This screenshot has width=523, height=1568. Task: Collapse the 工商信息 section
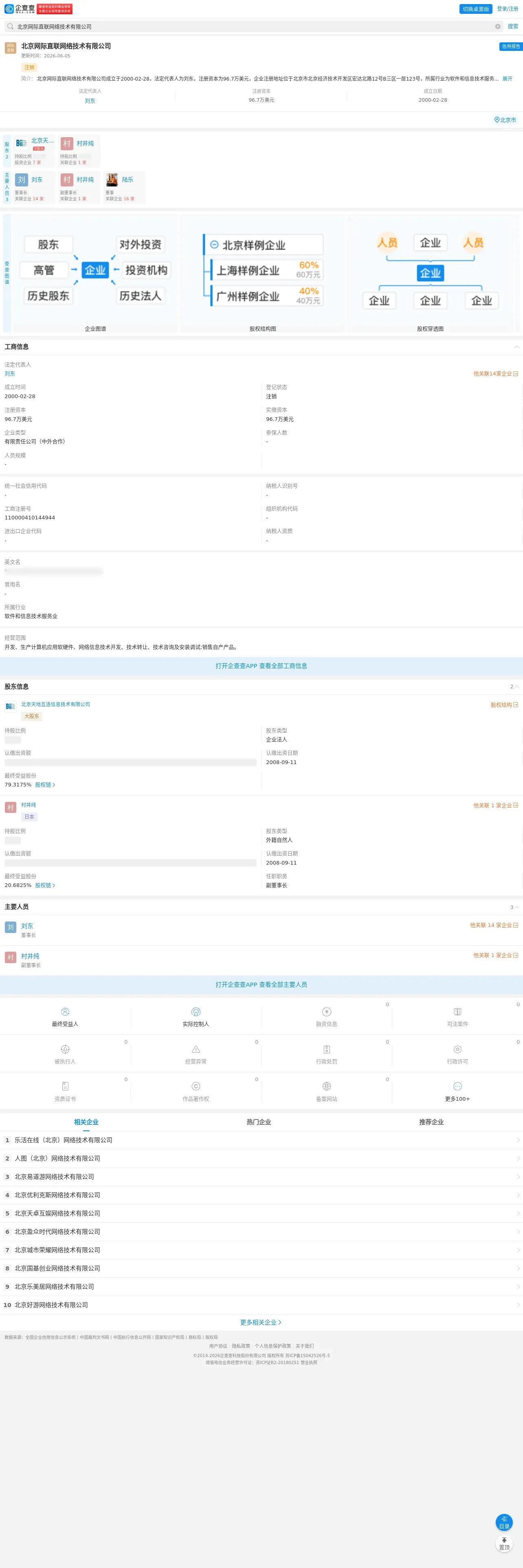(x=516, y=347)
